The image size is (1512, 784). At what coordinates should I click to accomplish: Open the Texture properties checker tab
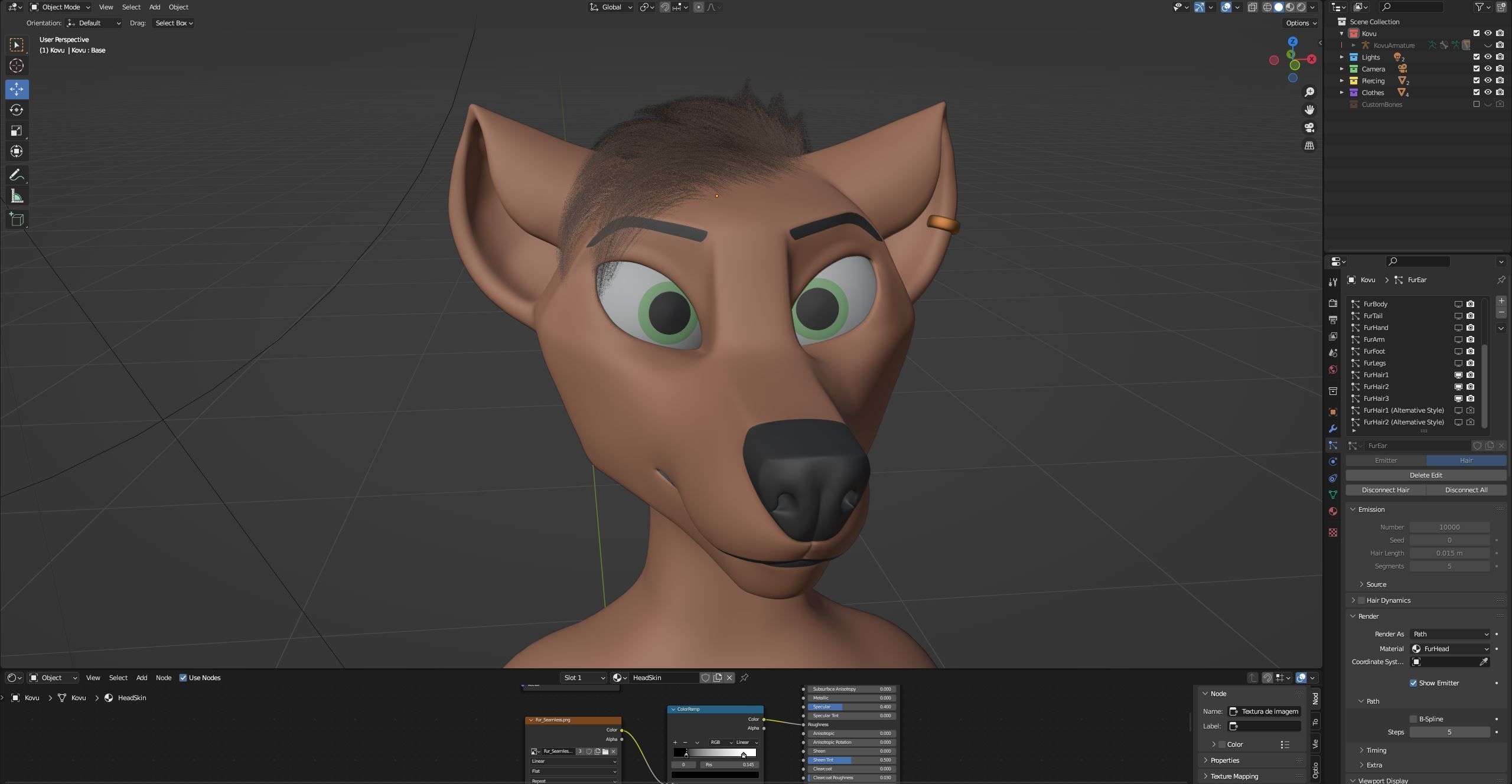(1333, 533)
